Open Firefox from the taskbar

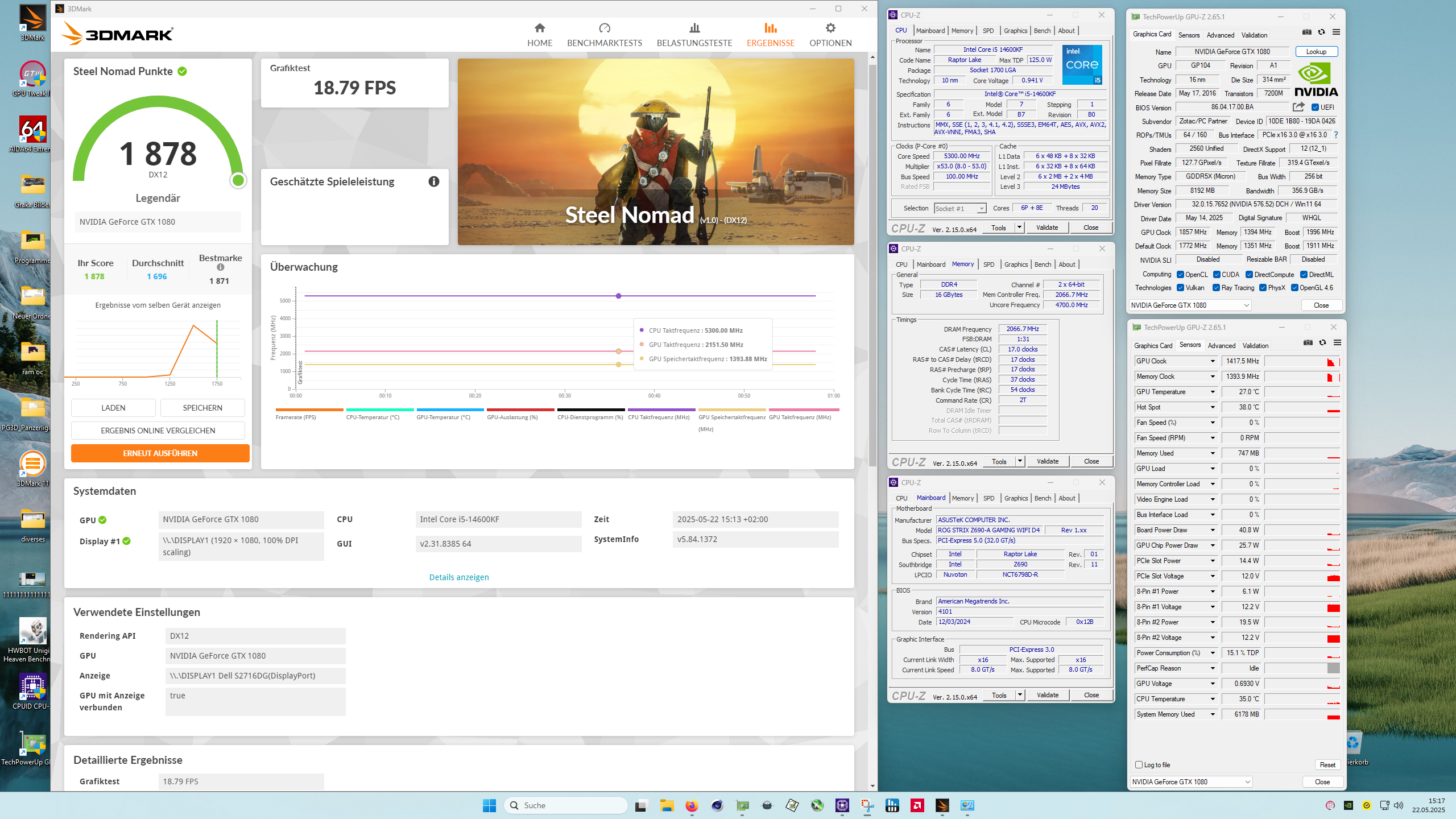[x=692, y=805]
